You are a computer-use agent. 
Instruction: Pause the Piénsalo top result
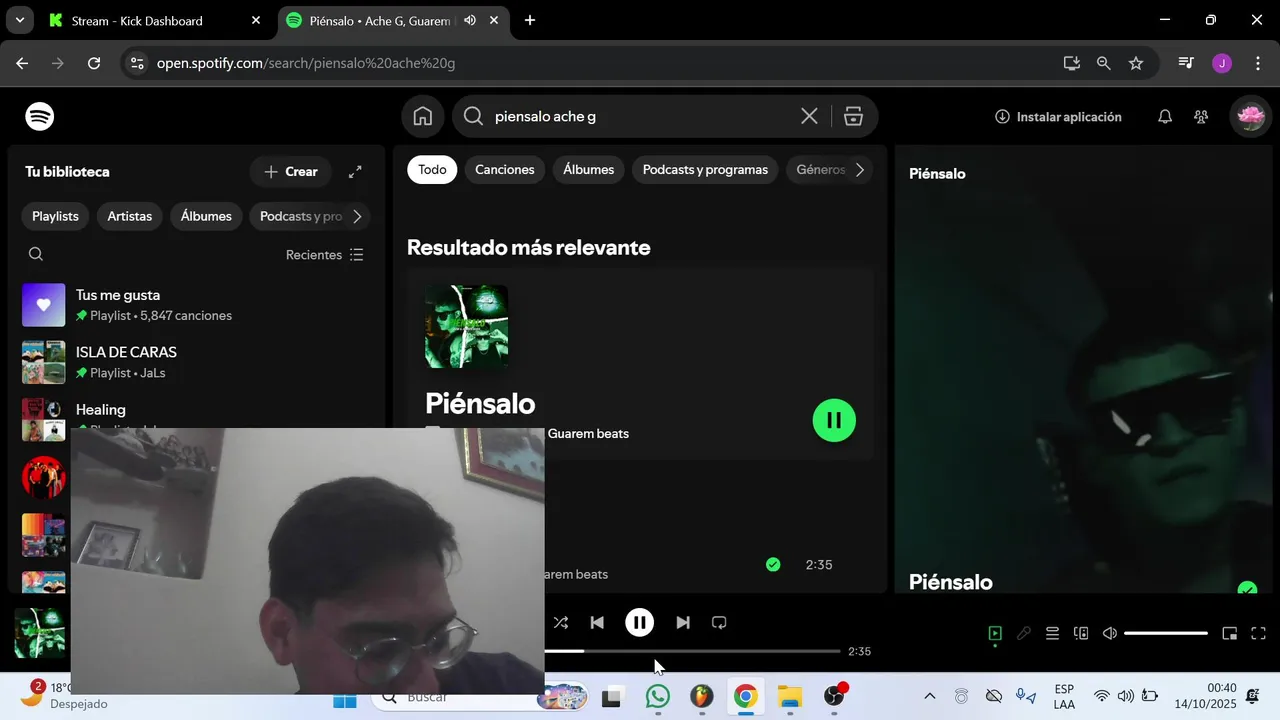point(834,420)
